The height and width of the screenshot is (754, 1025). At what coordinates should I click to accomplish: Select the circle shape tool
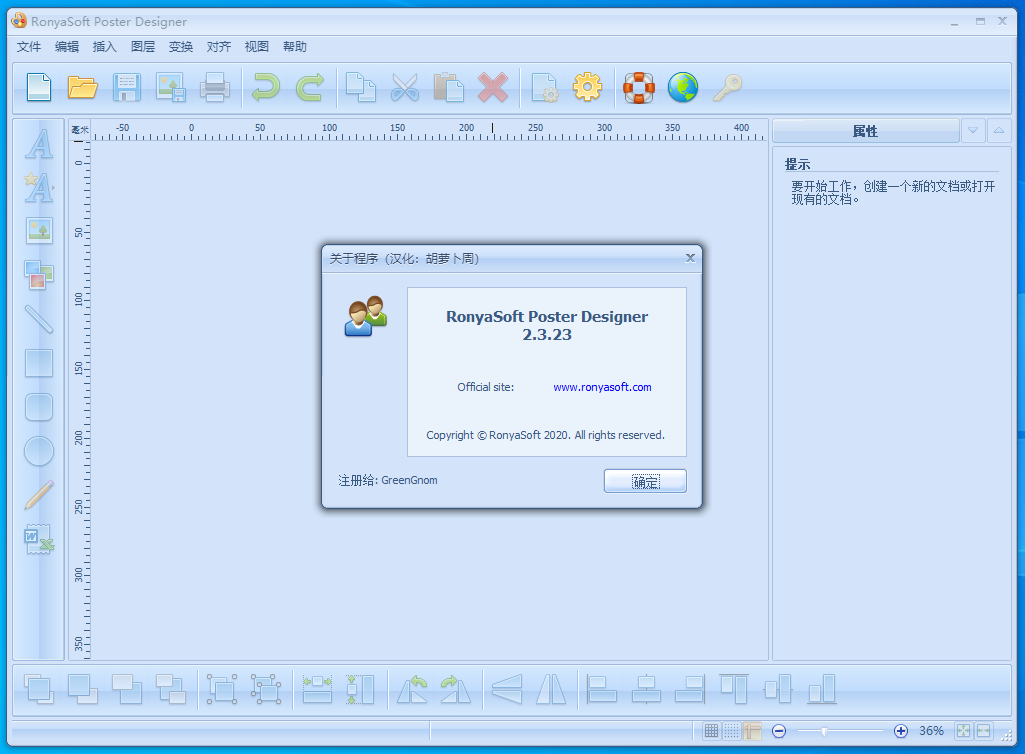(39, 451)
